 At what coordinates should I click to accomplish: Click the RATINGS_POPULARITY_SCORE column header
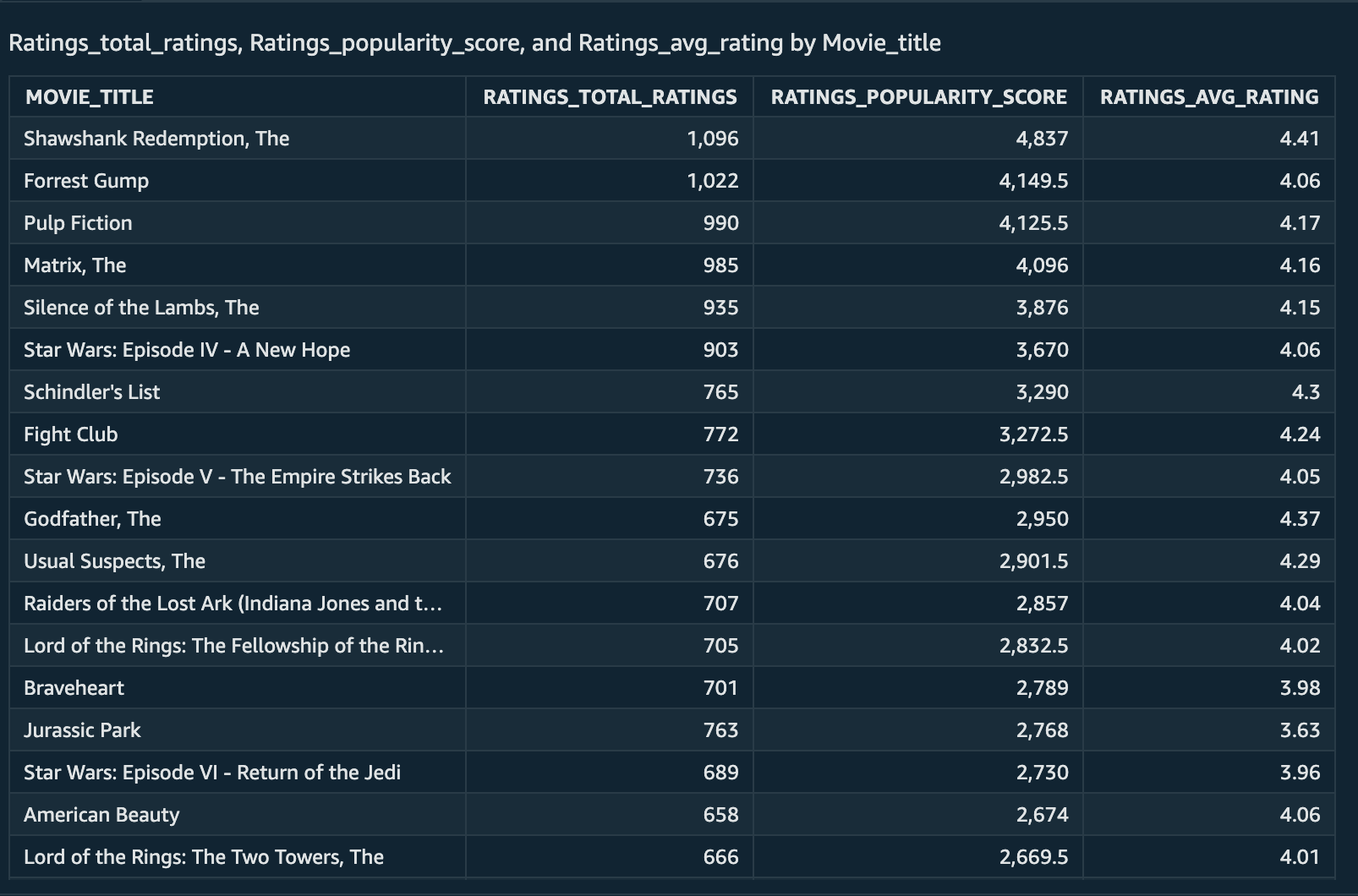(x=918, y=97)
